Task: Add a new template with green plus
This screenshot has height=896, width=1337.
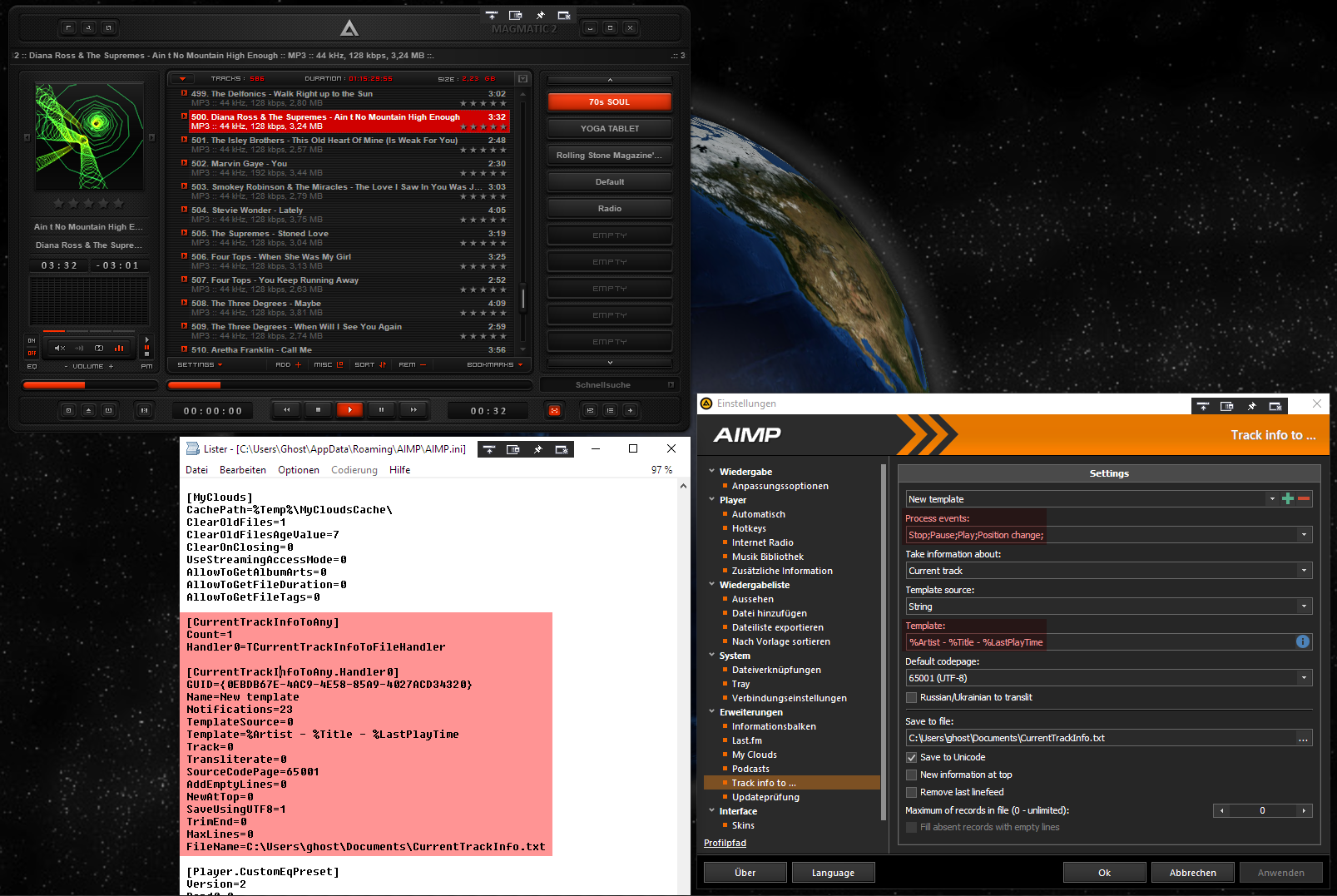Action: [1288, 499]
